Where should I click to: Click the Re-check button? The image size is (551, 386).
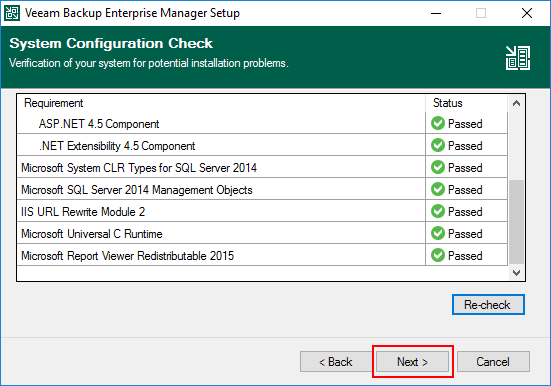click(x=488, y=304)
